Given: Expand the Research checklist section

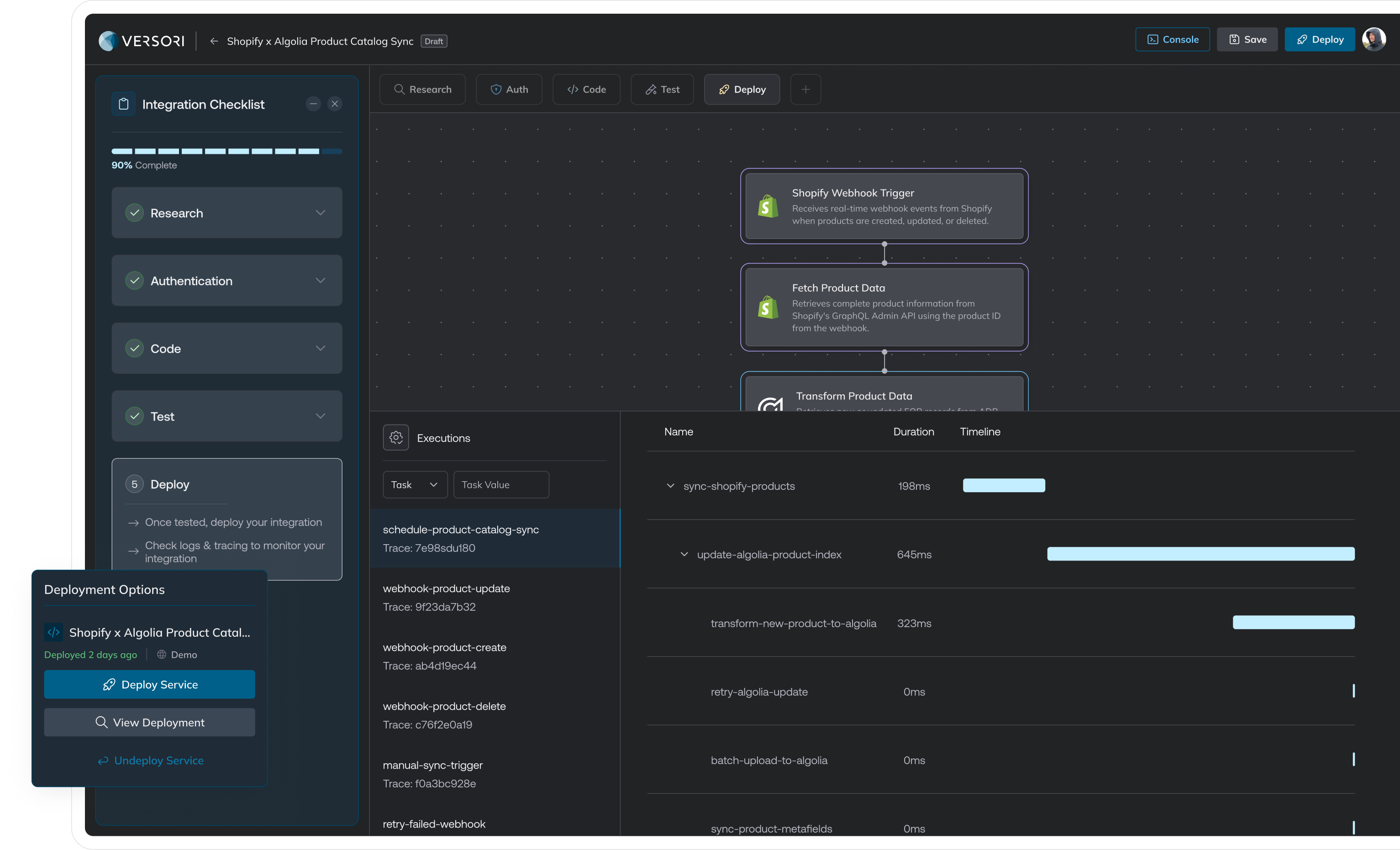Looking at the screenshot, I should point(321,213).
